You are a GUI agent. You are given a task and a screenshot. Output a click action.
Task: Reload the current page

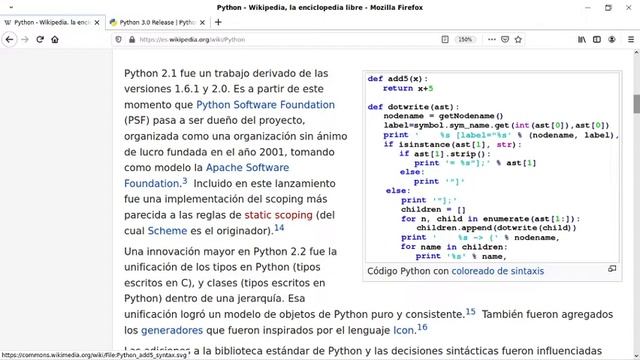coord(40,40)
